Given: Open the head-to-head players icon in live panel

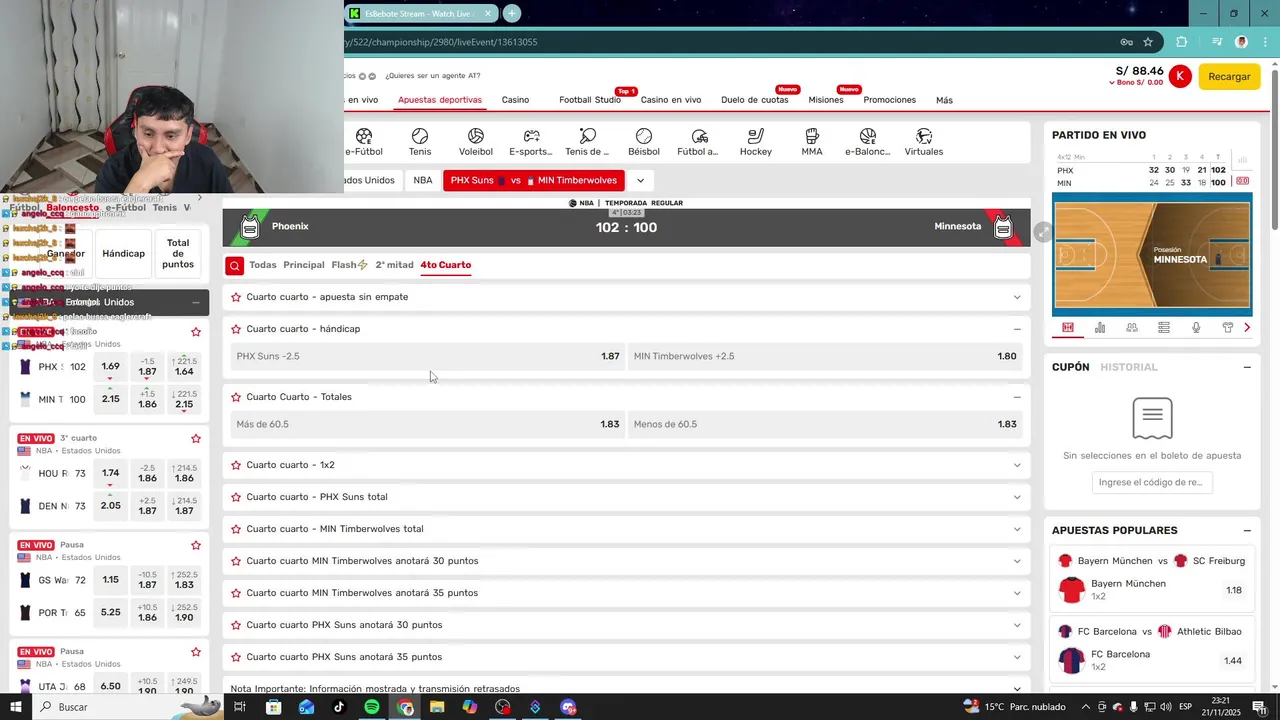Looking at the screenshot, I should click(1132, 328).
